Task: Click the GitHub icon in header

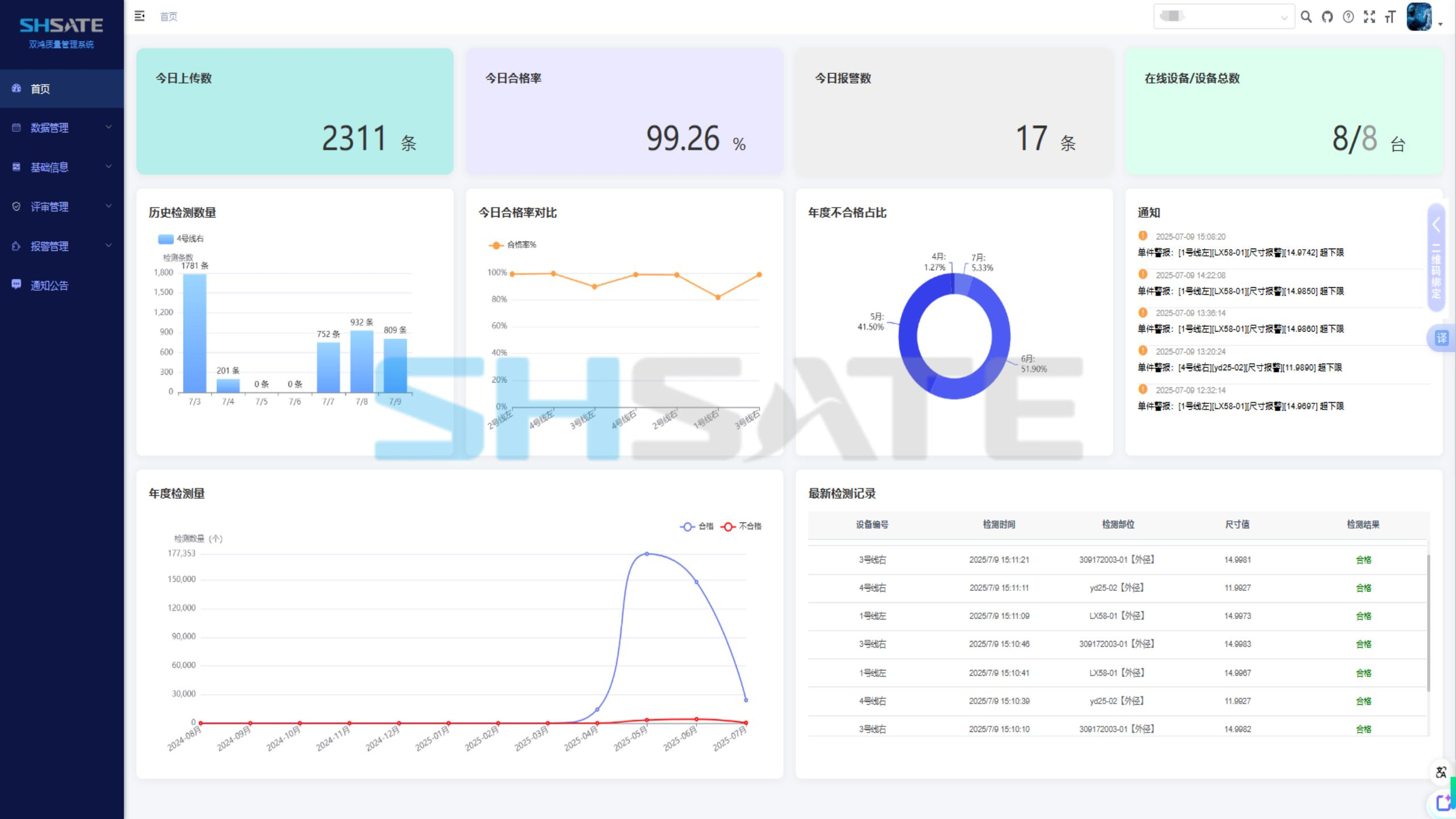Action: tap(1327, 17)
